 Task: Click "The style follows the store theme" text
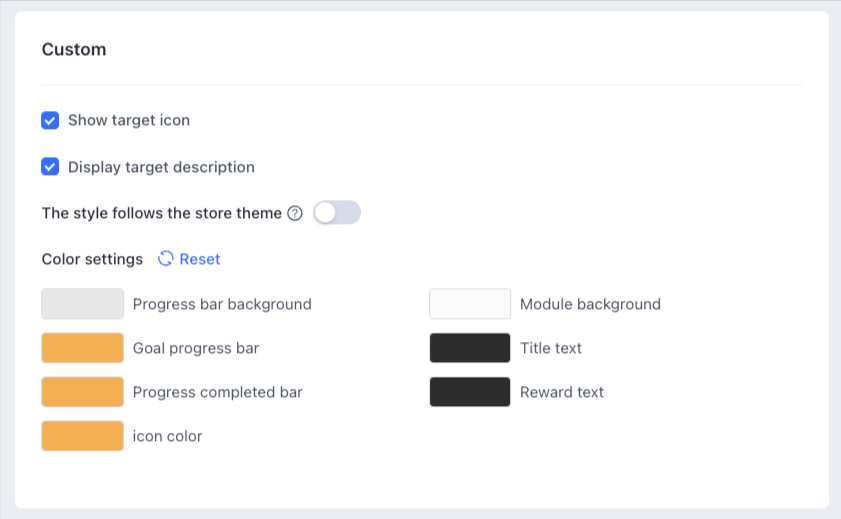pos(161,213)
